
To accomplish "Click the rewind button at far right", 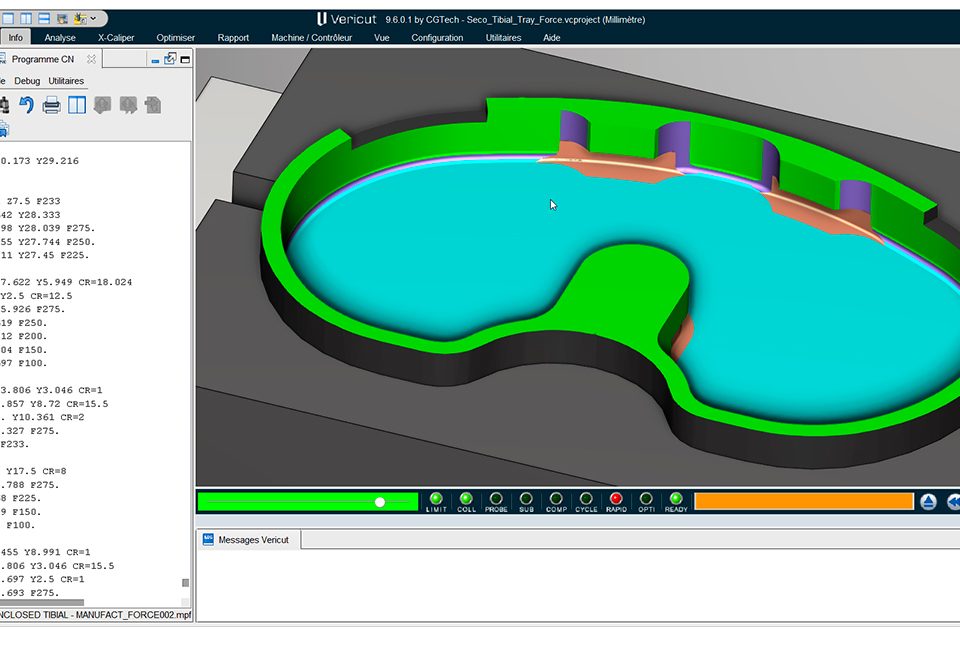I will click(x=953, y=501).
